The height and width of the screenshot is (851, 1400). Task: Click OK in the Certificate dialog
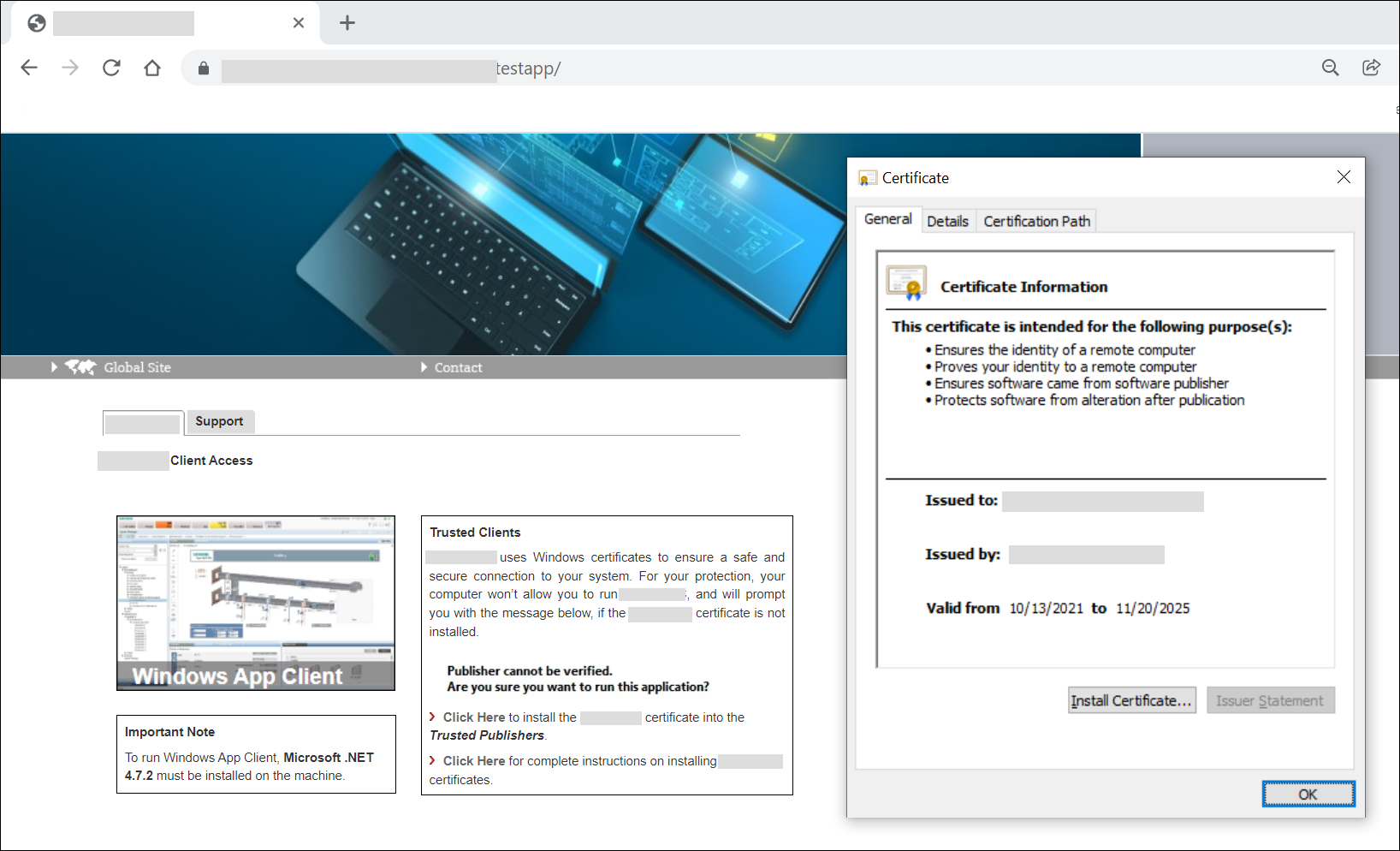click(x=1308, y=794)
